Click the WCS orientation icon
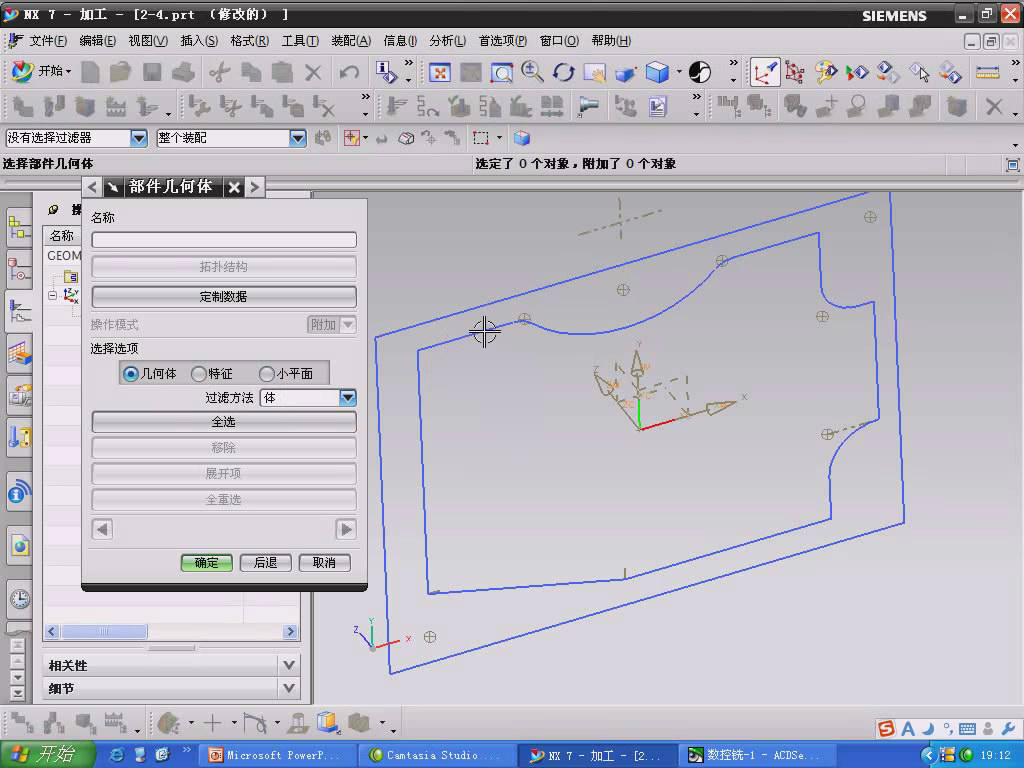The height and width of the screenshot is (768, 1024). pos(765,72)
